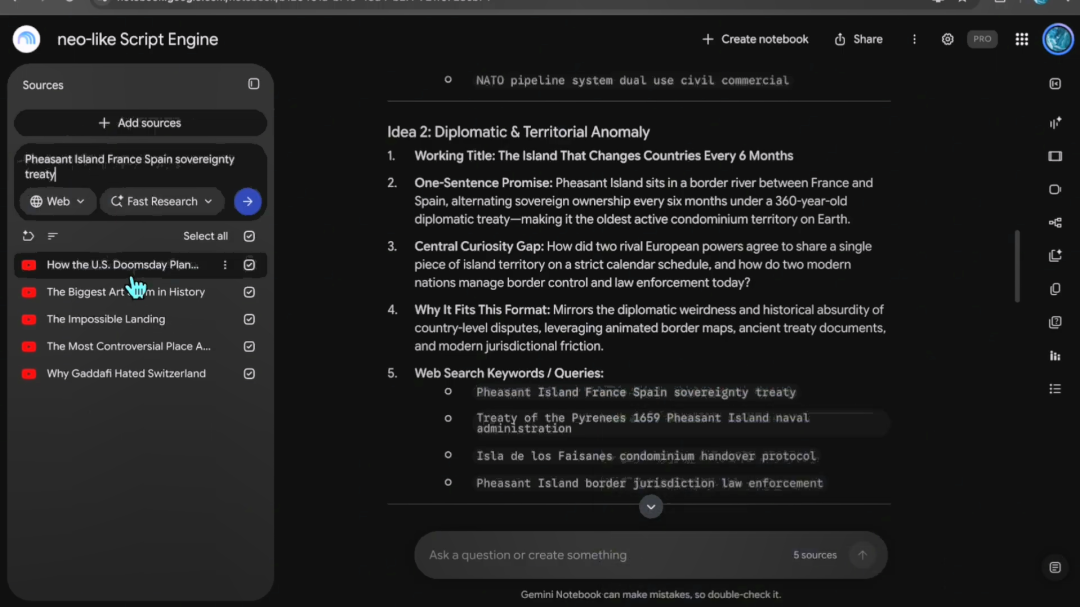Open How the U.S. Doomsday Plane source
Screen dimensions: 1080x607
tap(123, 265)
